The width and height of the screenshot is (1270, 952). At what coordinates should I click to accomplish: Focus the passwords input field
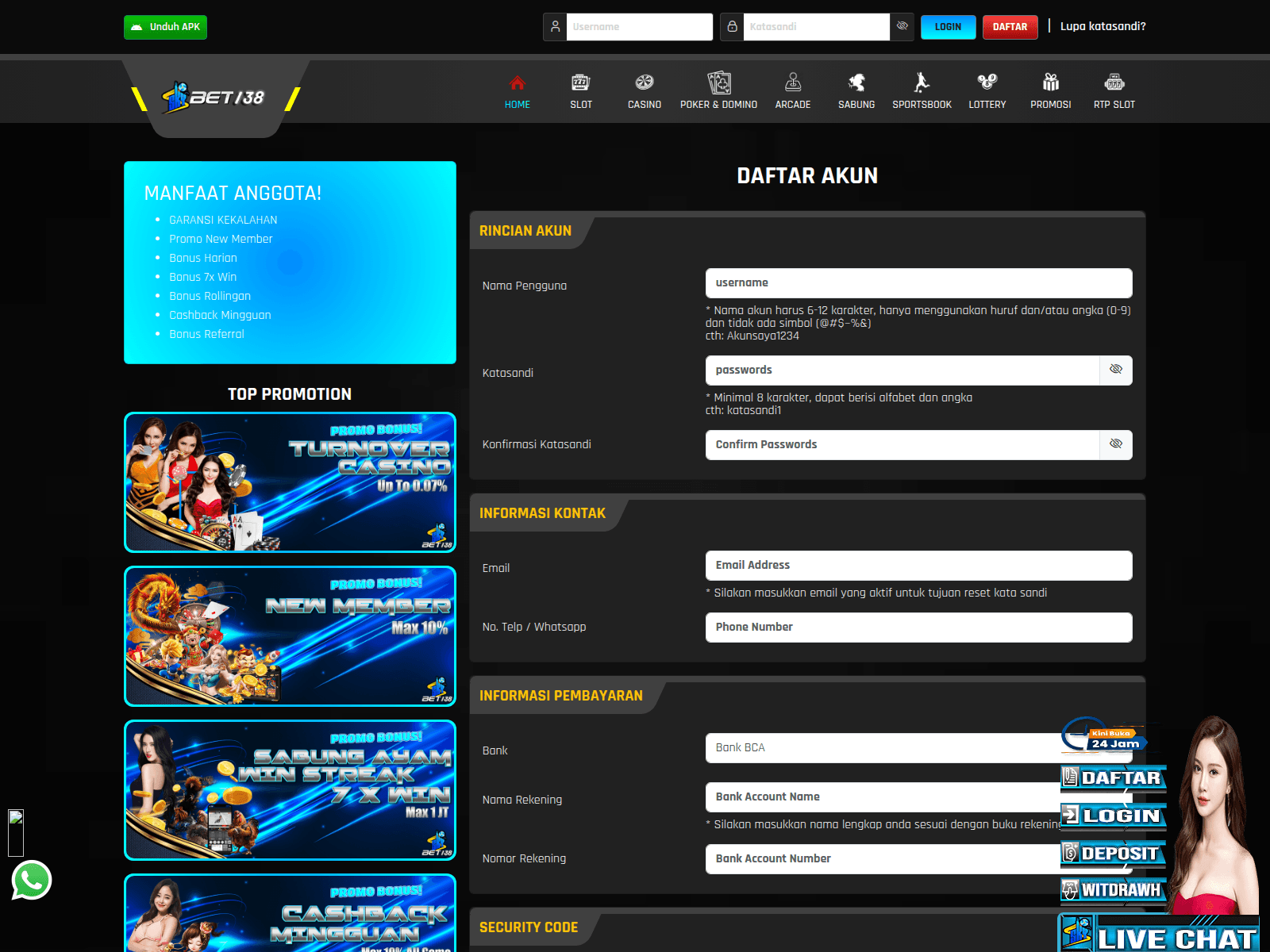(x=902, y=370)
